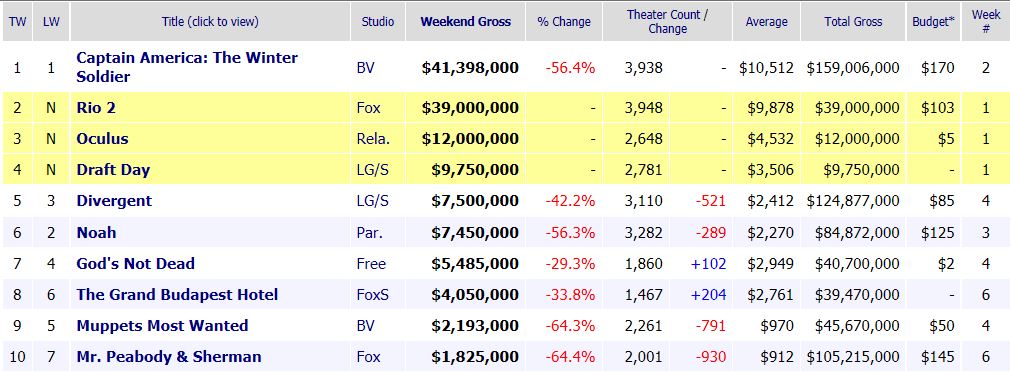Open the BV studio link for Captain America
1010x372 pixels.
[365, 68]
